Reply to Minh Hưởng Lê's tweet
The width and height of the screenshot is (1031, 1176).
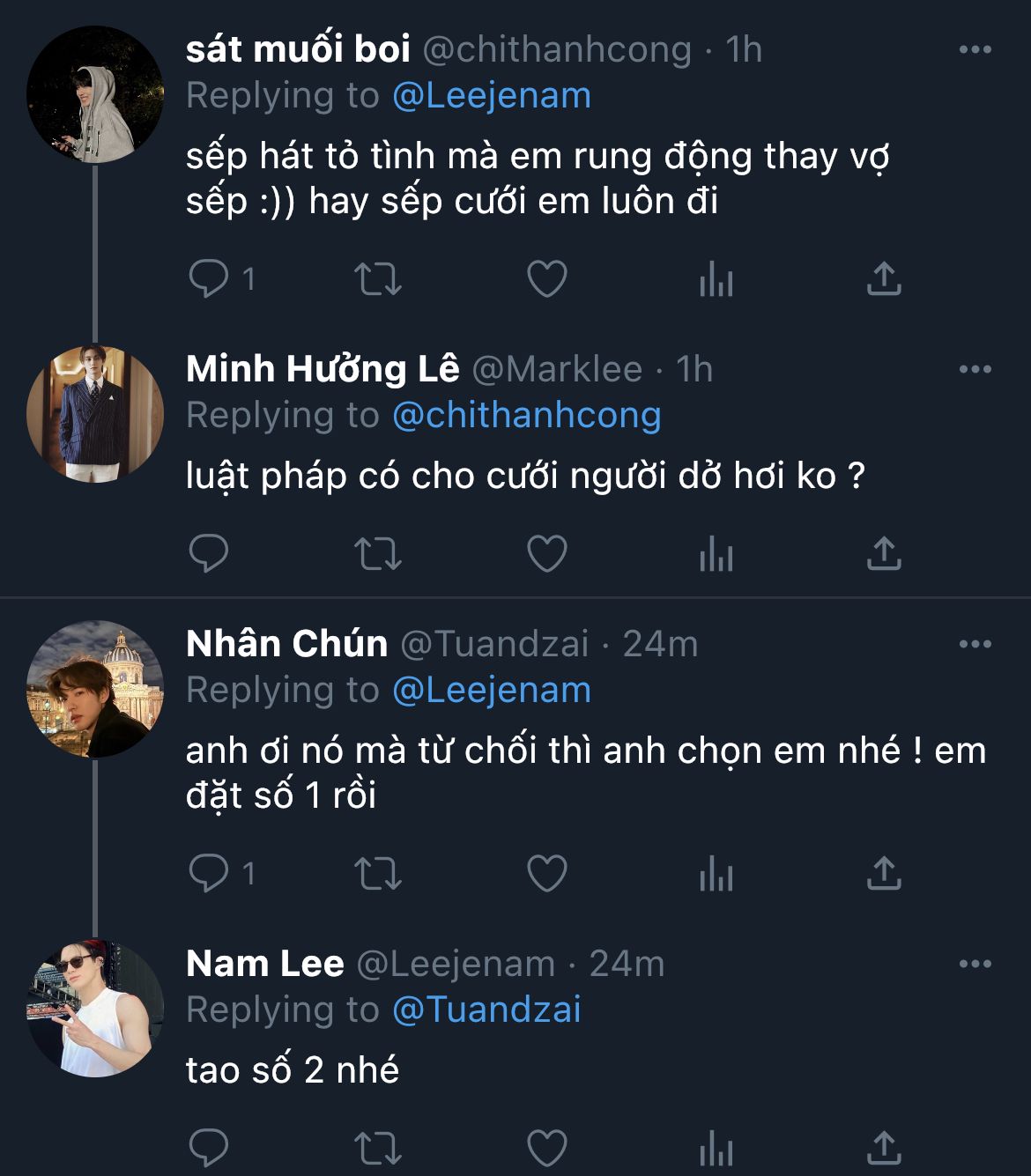tap(209, 554)
